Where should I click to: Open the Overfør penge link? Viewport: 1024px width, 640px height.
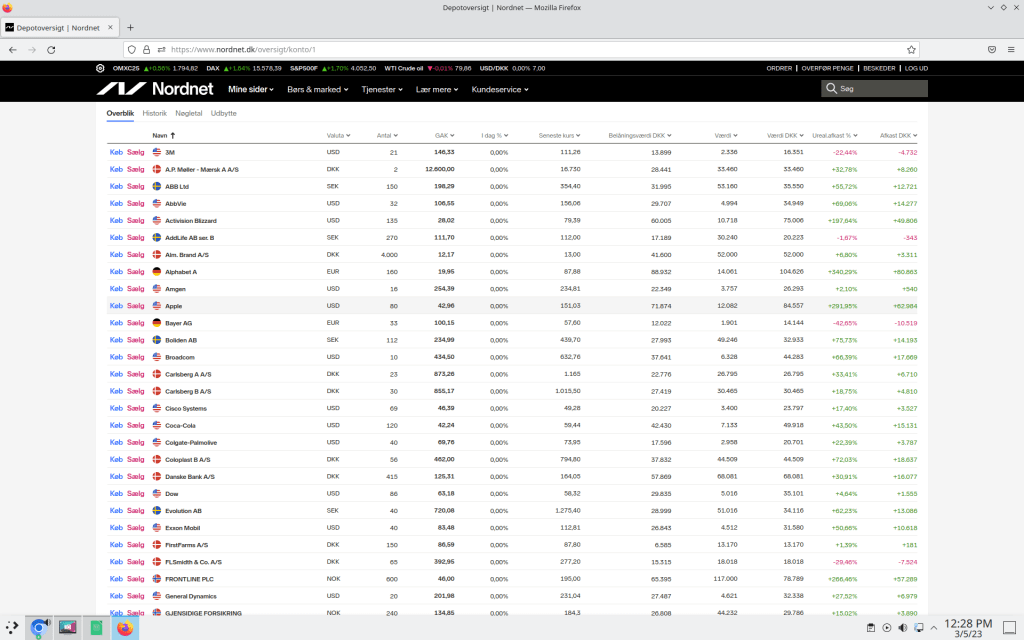828,68
